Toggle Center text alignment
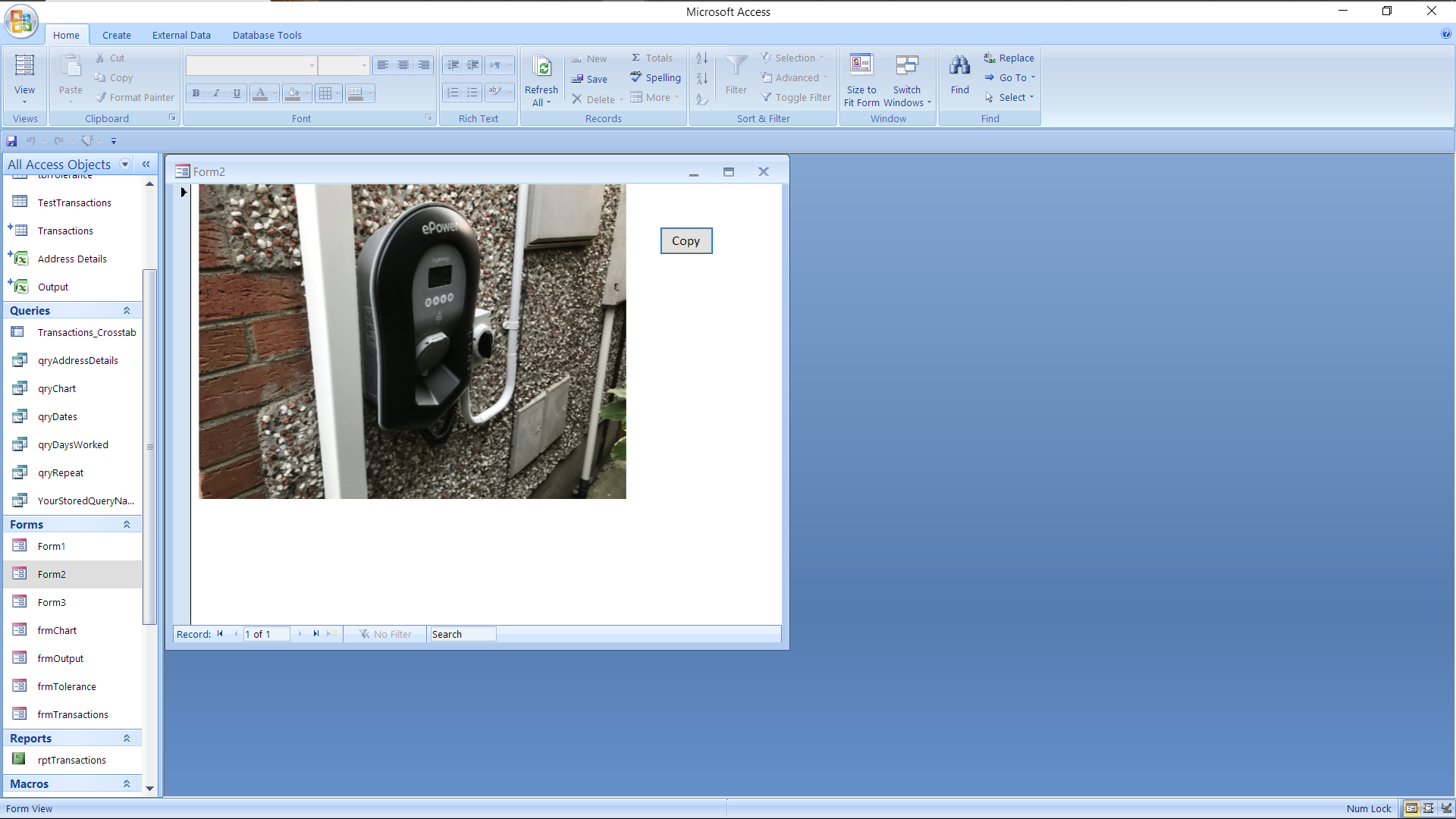 coord(403,65)
